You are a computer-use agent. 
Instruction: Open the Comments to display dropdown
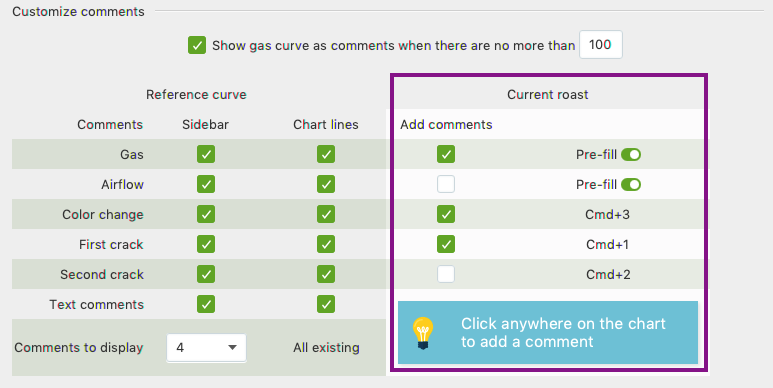point(206,348)
